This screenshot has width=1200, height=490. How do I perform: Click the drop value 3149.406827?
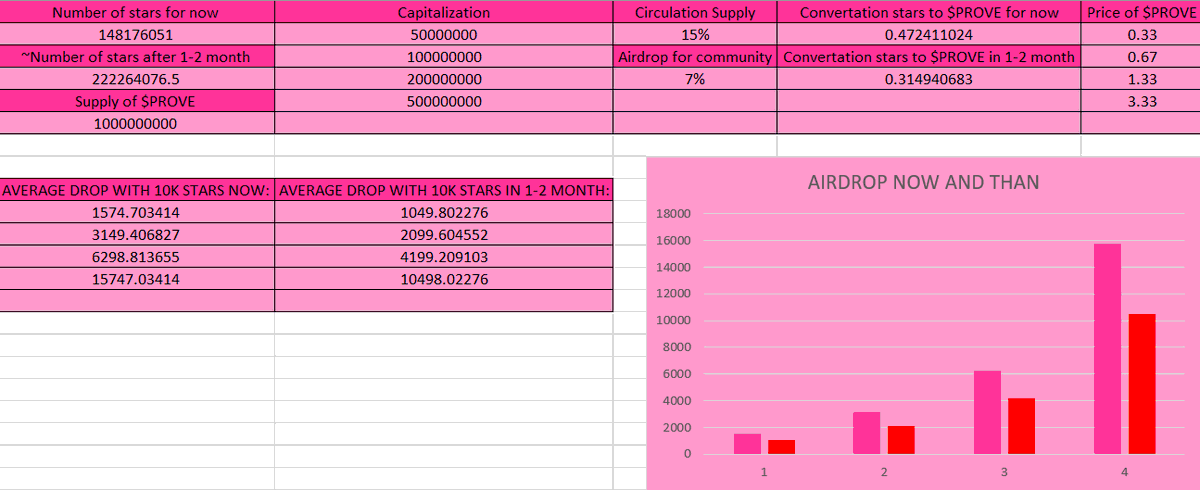click(136, 235)
